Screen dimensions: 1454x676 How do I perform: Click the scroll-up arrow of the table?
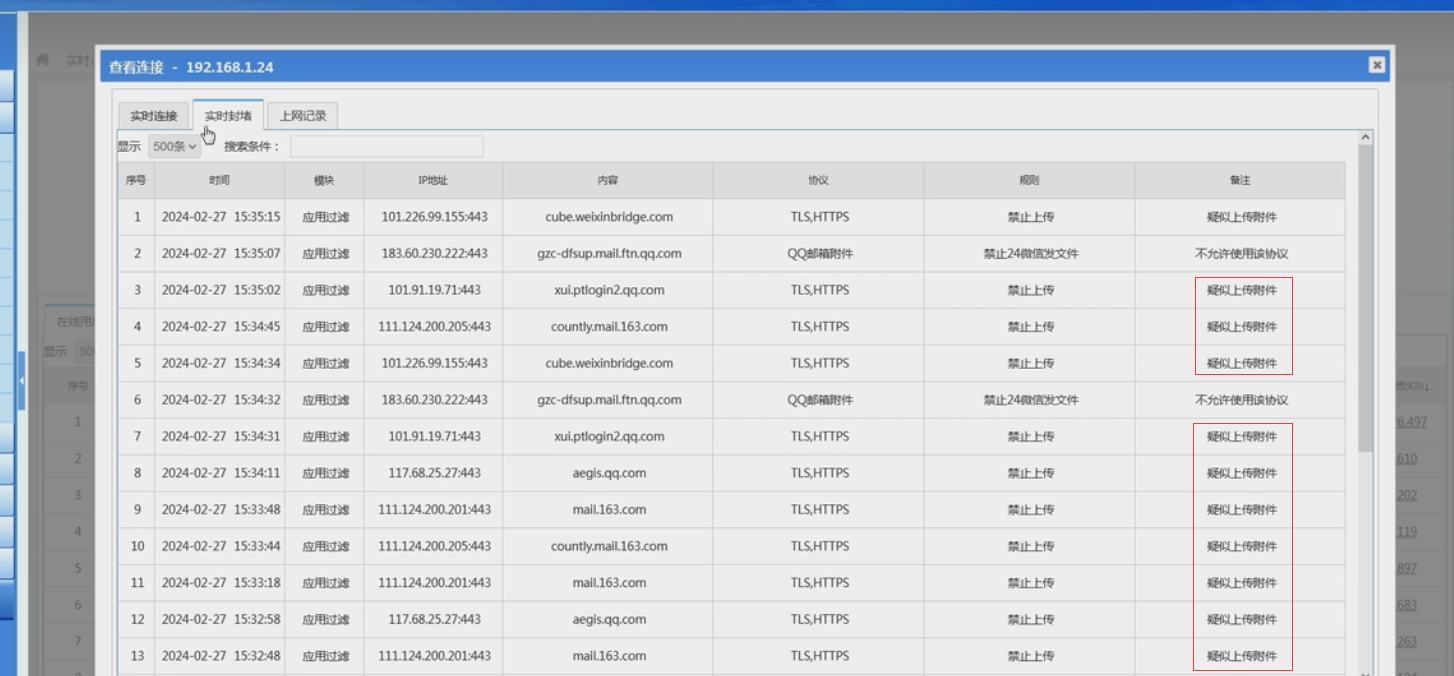(1365, 137)
